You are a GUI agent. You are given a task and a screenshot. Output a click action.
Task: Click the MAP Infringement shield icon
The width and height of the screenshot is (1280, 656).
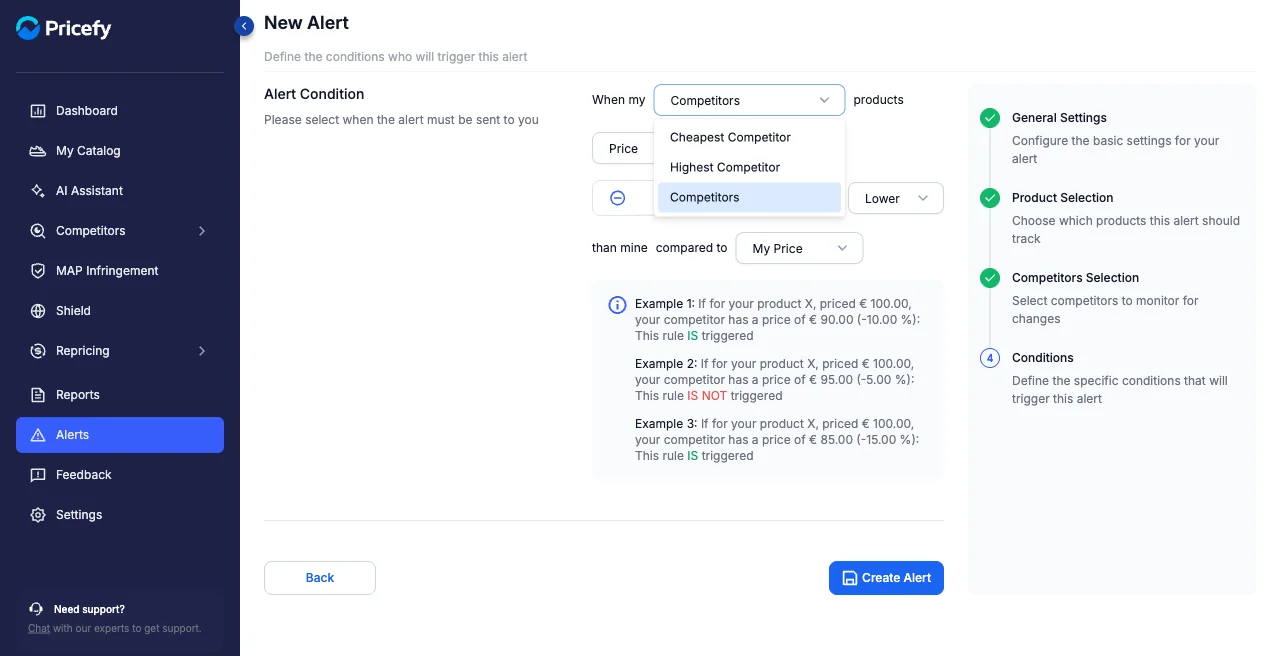(x=38, y=271)
